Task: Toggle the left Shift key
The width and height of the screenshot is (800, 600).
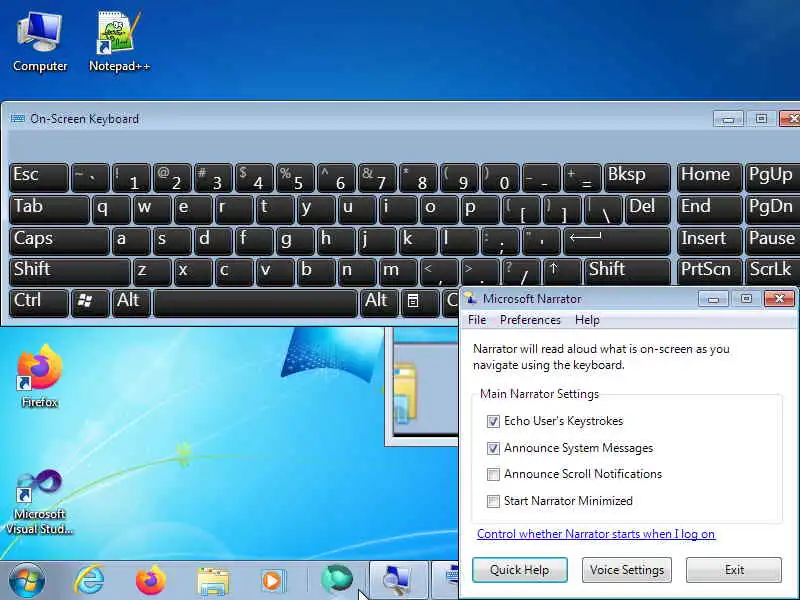Action: pos(69,271)
